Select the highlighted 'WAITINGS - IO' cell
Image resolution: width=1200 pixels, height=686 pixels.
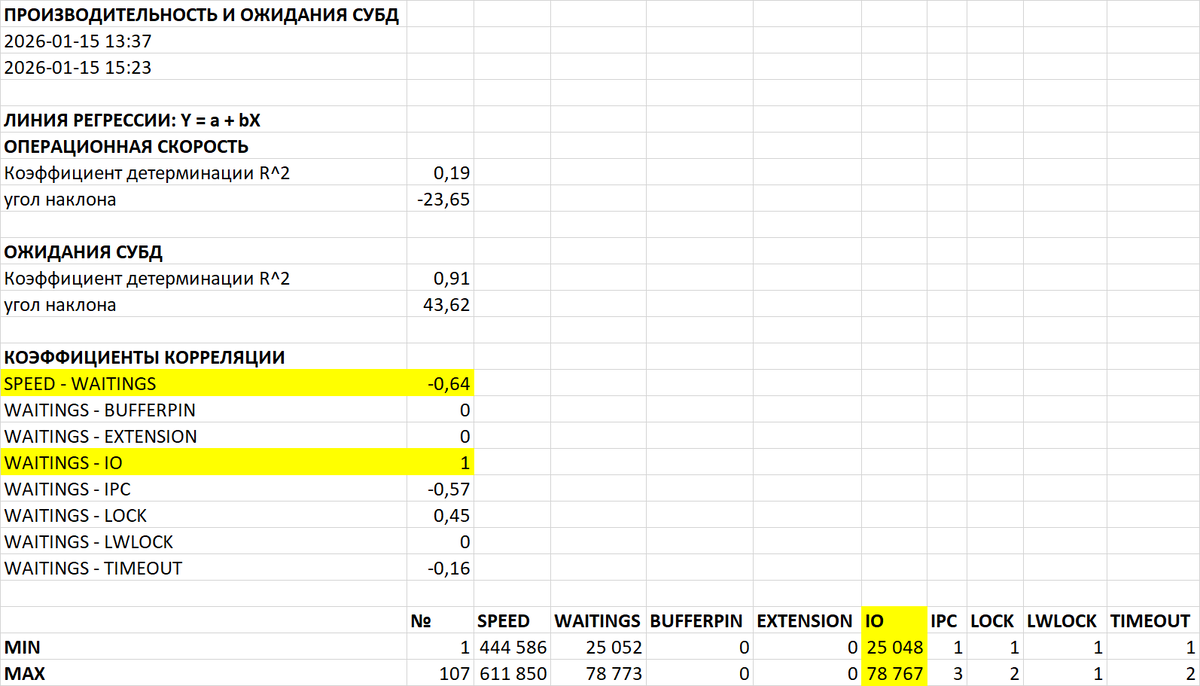[x=203, y=463]
